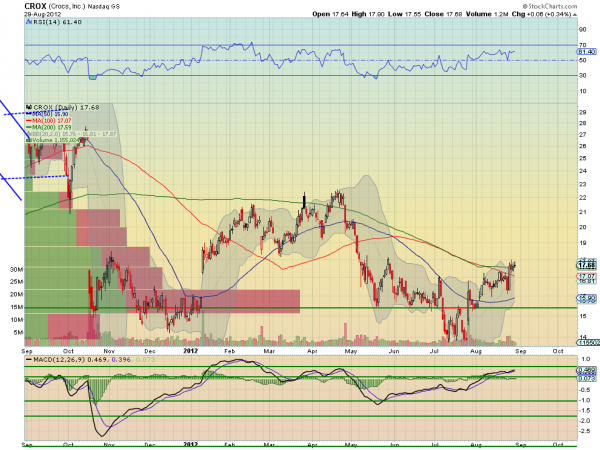Image resolution: width=600 pixels, height=450 pixels.
Task: Click the 22 price axis label
Action: pos(582,197)
